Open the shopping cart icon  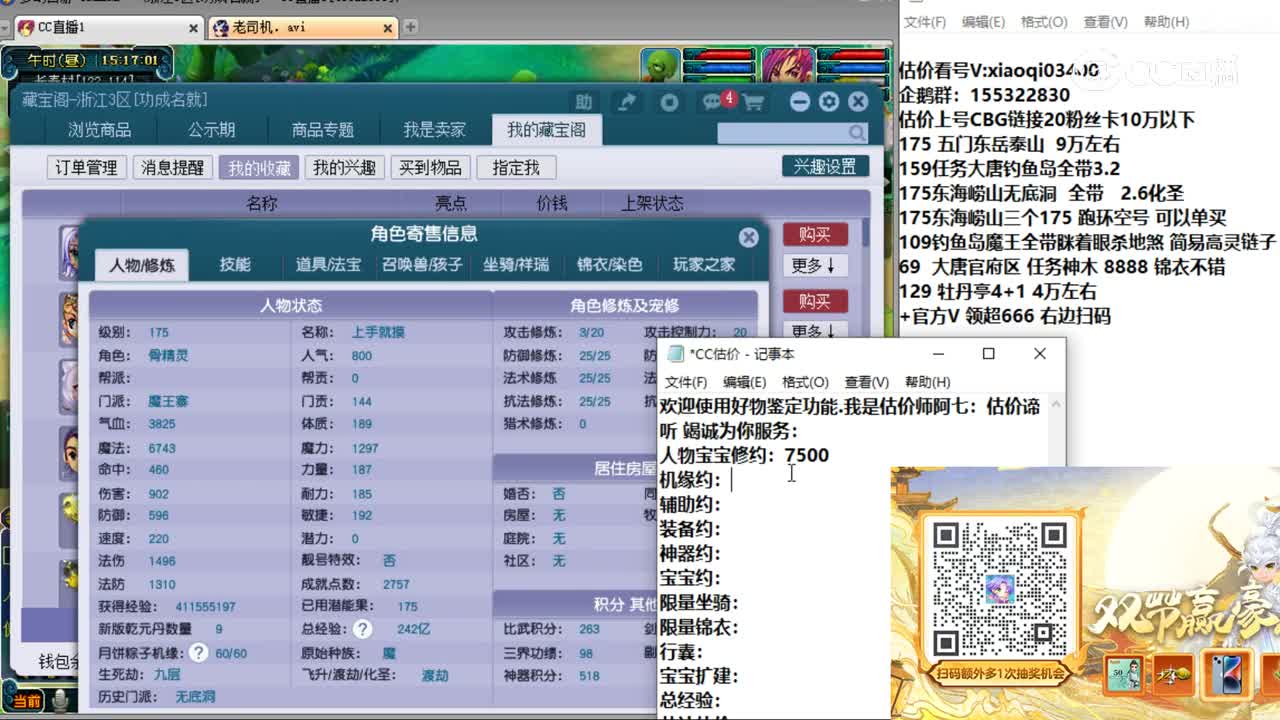coord(753,102)
